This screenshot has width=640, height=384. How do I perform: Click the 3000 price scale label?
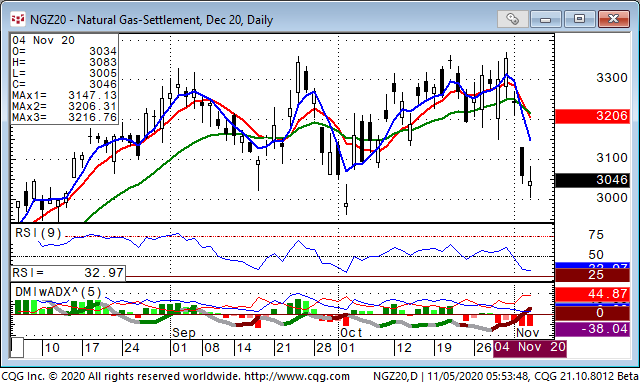(612, 198)
